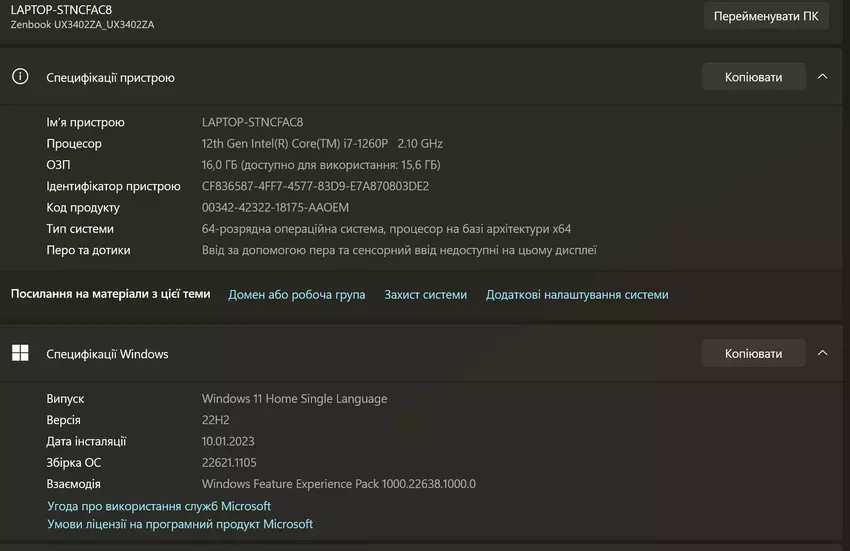Click the Zenbook UX3402ZA model name text
Image resolution: width=850 pixels, height=551 pixels.
[x=82, y=24]
